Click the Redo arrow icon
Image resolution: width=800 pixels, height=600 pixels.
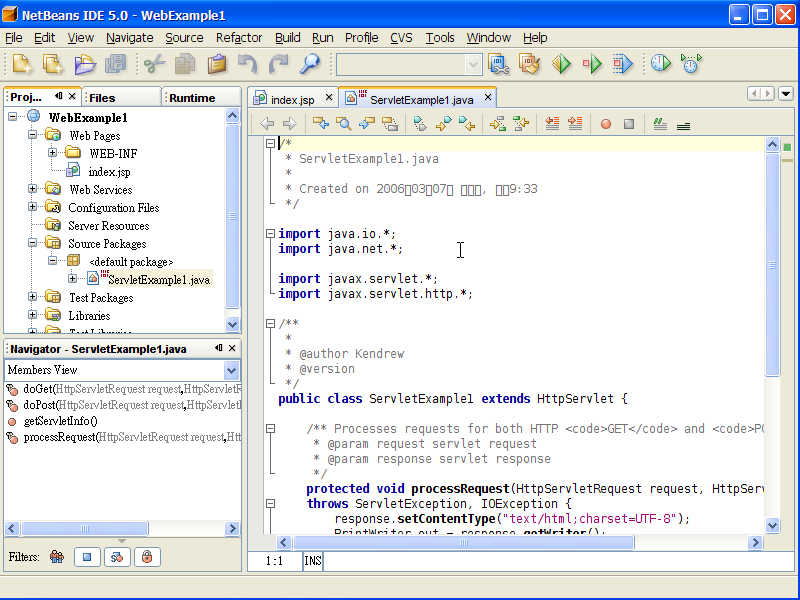pos(279,64)
